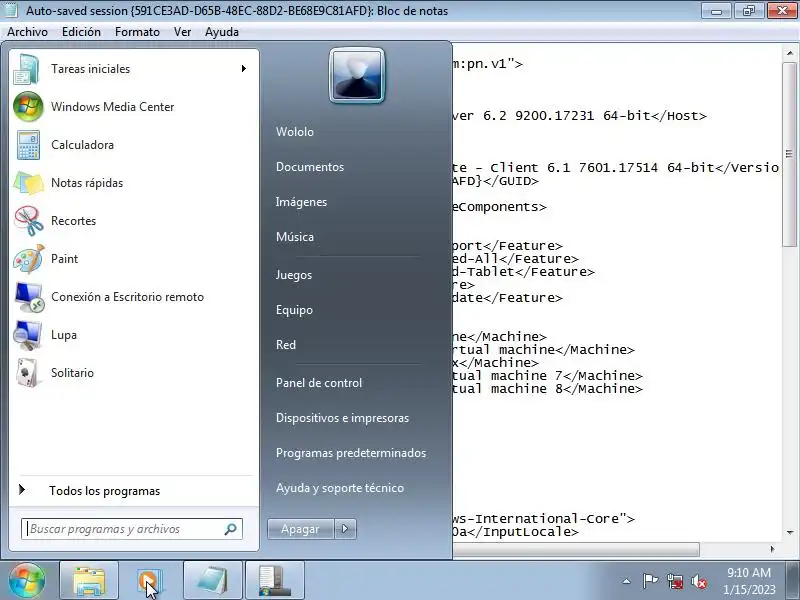
Task: Launch Recortes snipping tool icon
Action: coord(28,221)
